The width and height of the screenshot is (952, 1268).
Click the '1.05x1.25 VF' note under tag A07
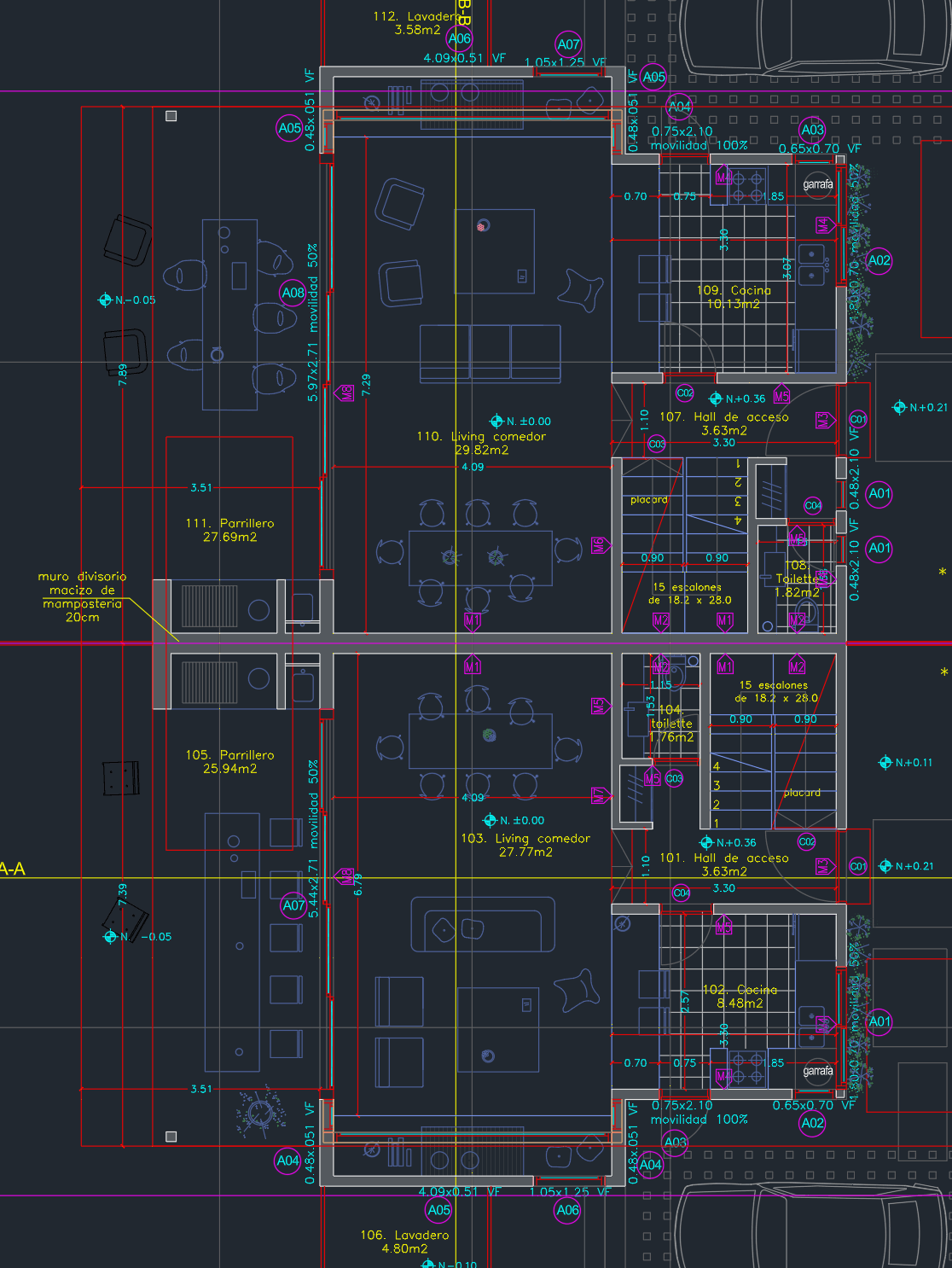pyautogui.click(x=565, y=62)
